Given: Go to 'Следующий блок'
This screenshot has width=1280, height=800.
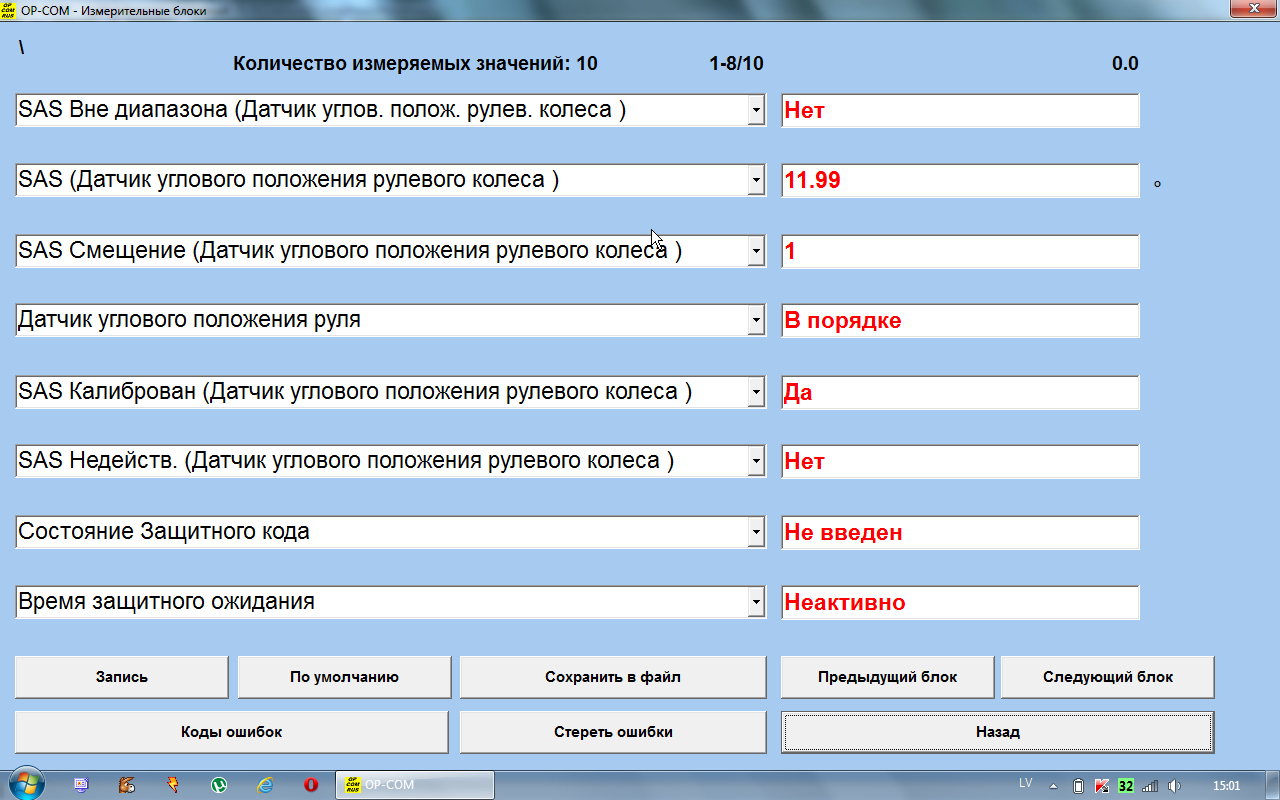Looking at the screenshot, I should click(1108, 677).
